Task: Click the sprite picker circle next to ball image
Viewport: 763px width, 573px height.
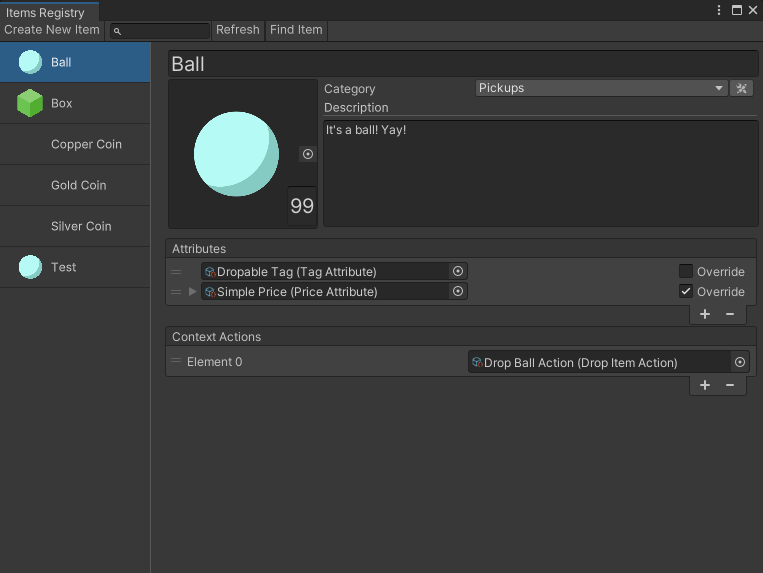Action: [x=308, y=154]
